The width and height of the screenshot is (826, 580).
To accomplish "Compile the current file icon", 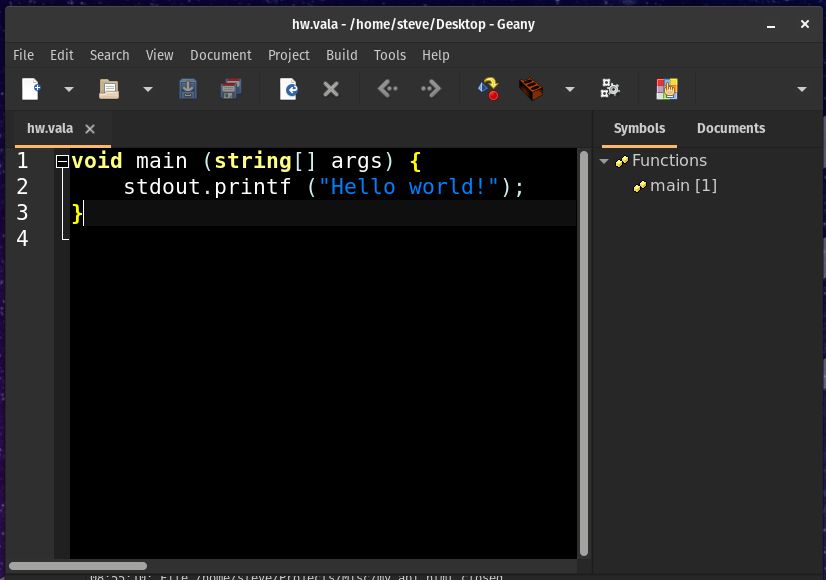I will (x=488, y=89).
